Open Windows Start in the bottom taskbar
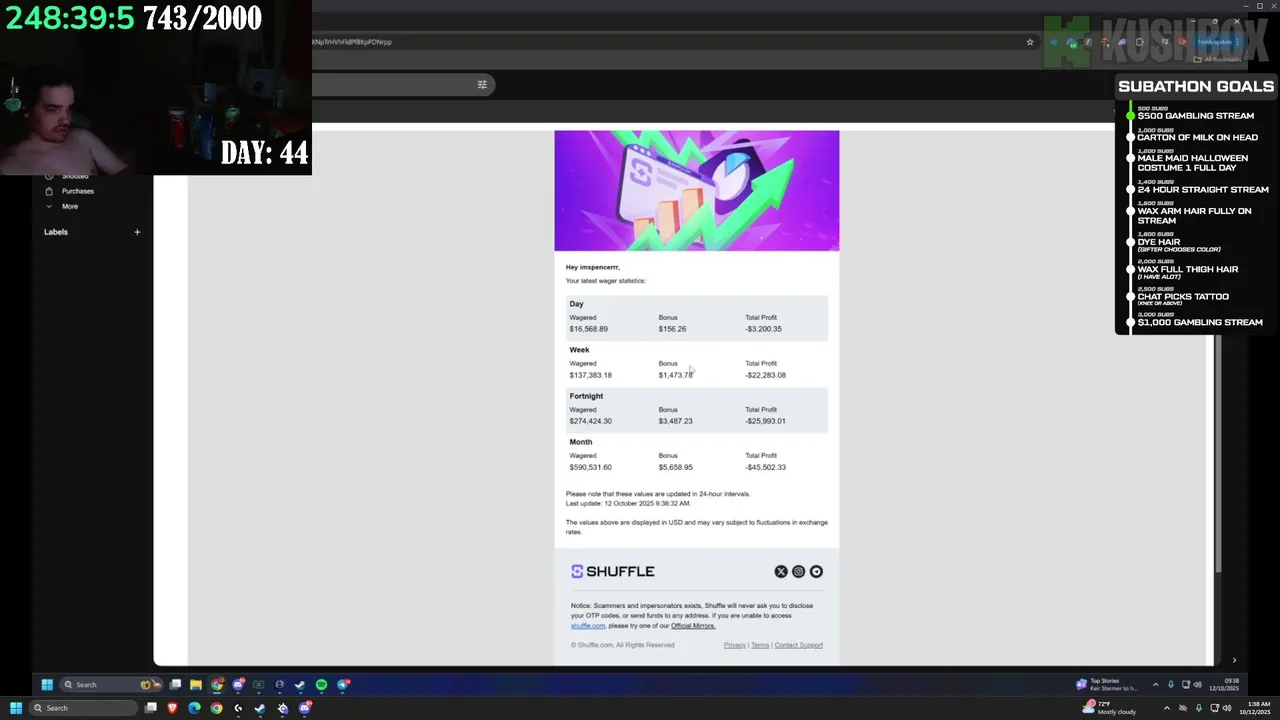This screenshot has height=720, width=1280. click(16, 708)
